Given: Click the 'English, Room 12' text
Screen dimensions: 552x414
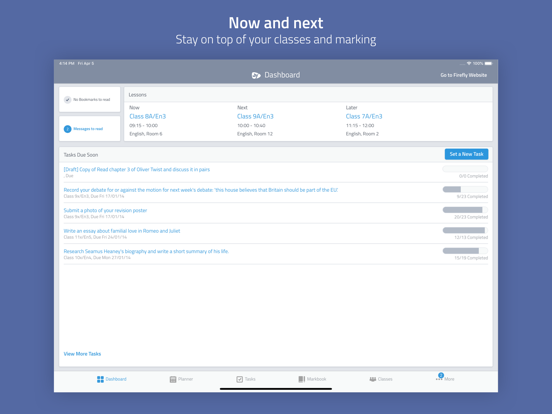Looking at the screenshot, I should (255, 134).
